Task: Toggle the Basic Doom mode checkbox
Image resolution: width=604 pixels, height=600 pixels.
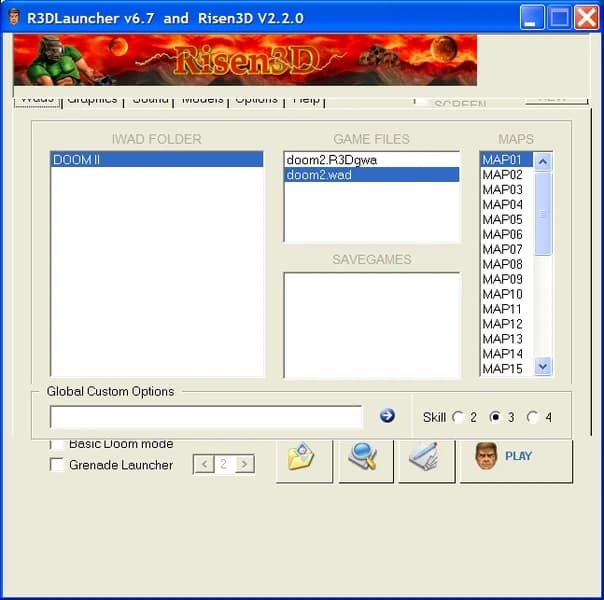Action: pyautogui.click(x=57, y=445)
